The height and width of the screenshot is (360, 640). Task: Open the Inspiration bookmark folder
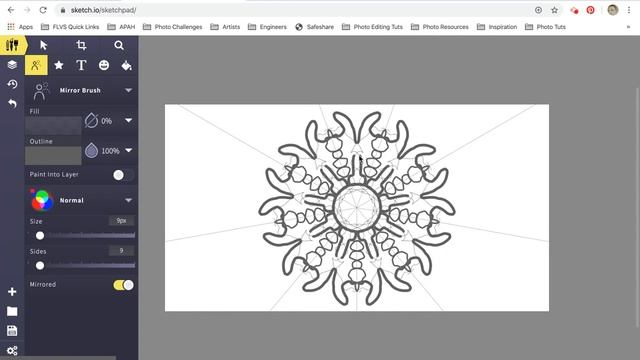pyautogui.click(x=497, y=27)
